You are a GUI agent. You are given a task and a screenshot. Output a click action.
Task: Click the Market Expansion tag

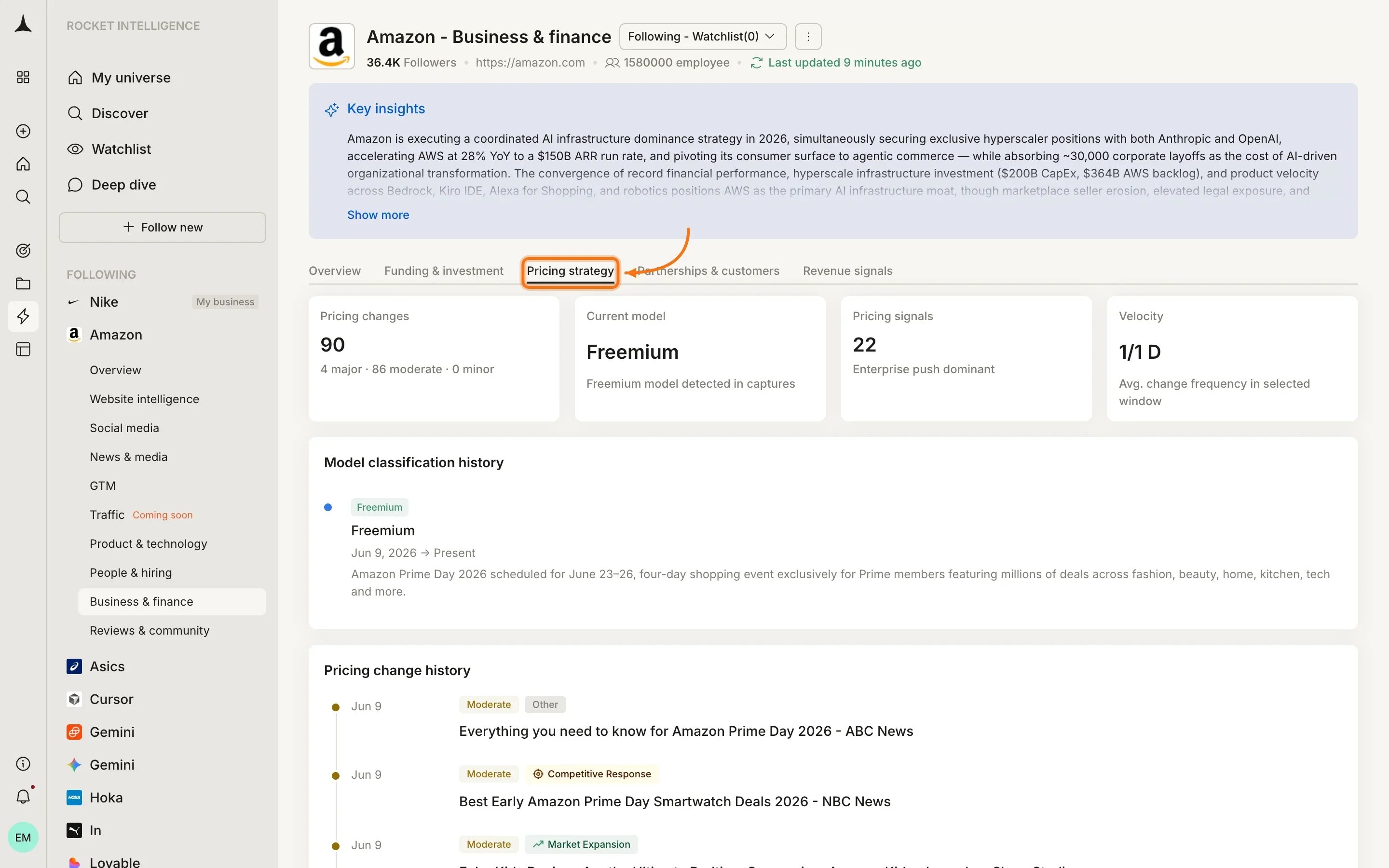tap(582, 844)
